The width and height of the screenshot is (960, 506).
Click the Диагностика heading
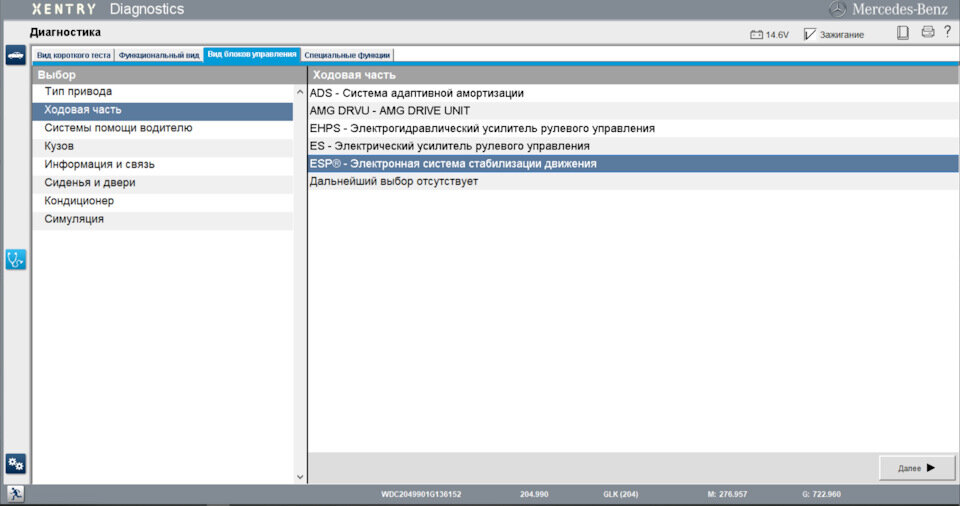[66, 32]
